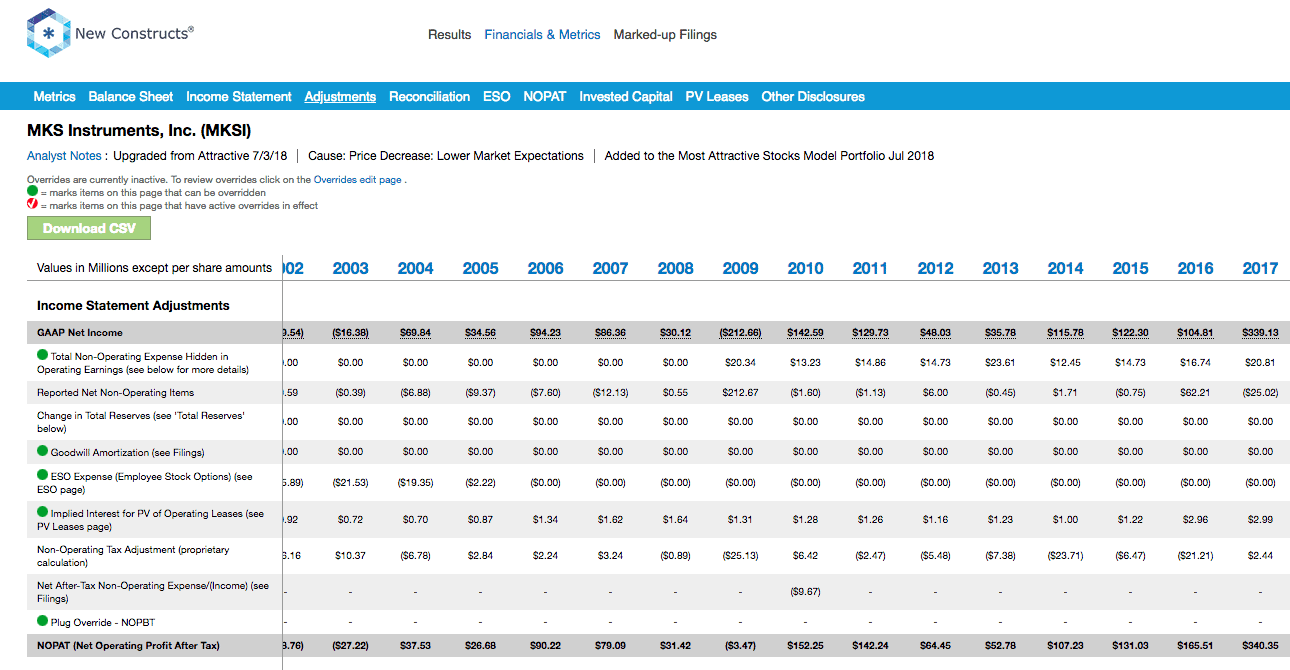
Task: Click the Upgraded from Attractive 7/3/18 note
Action: (200, 156)
